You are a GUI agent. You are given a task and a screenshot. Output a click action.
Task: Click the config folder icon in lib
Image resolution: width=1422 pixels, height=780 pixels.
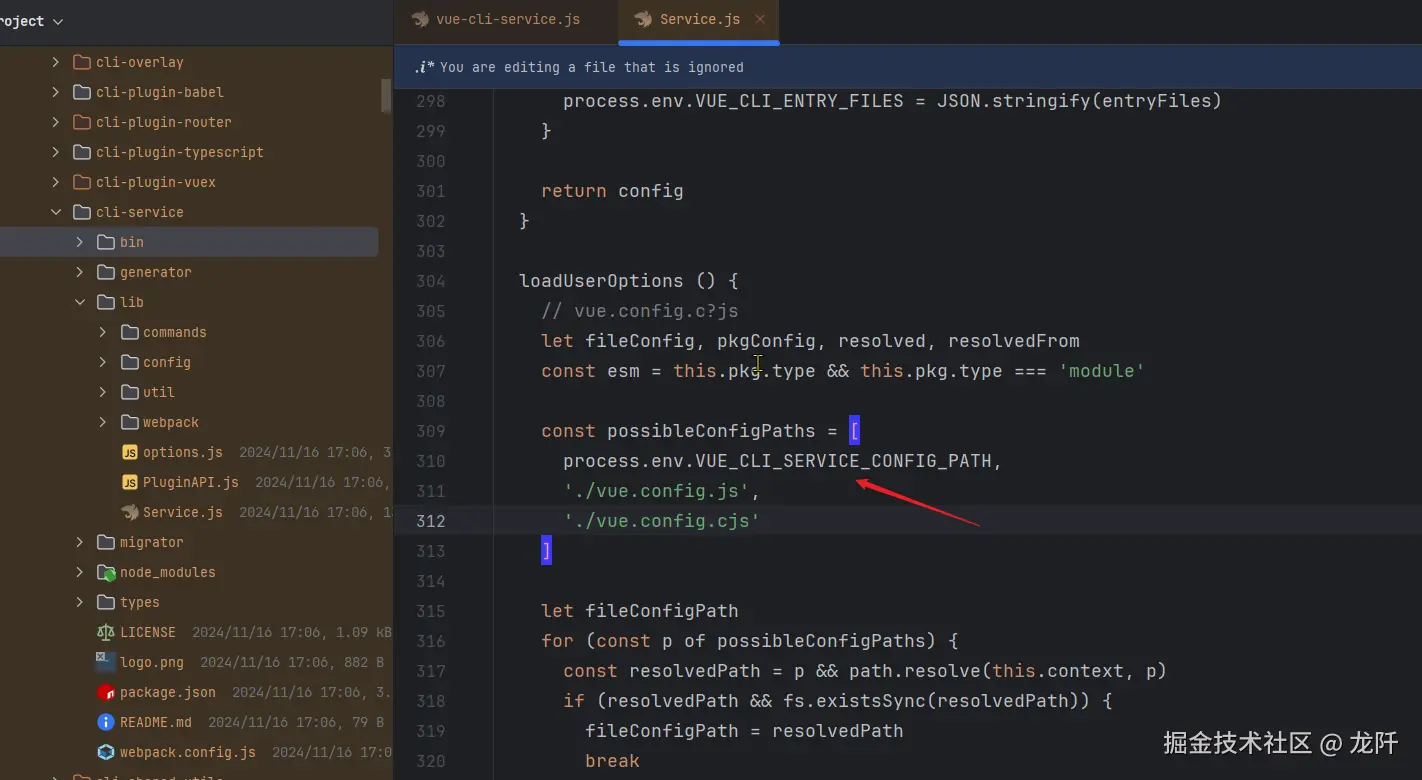click(x=129, y=362)
